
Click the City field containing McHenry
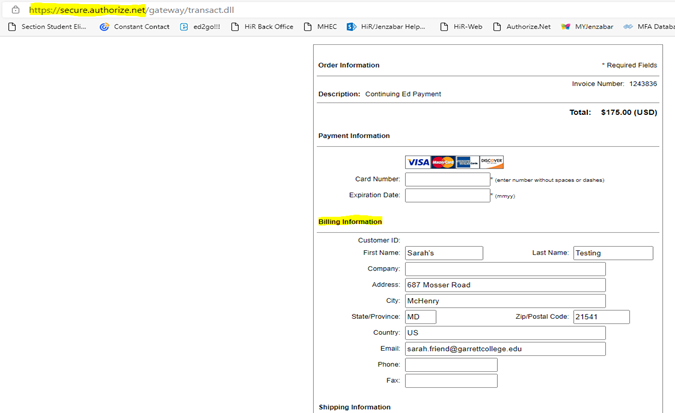505,301
